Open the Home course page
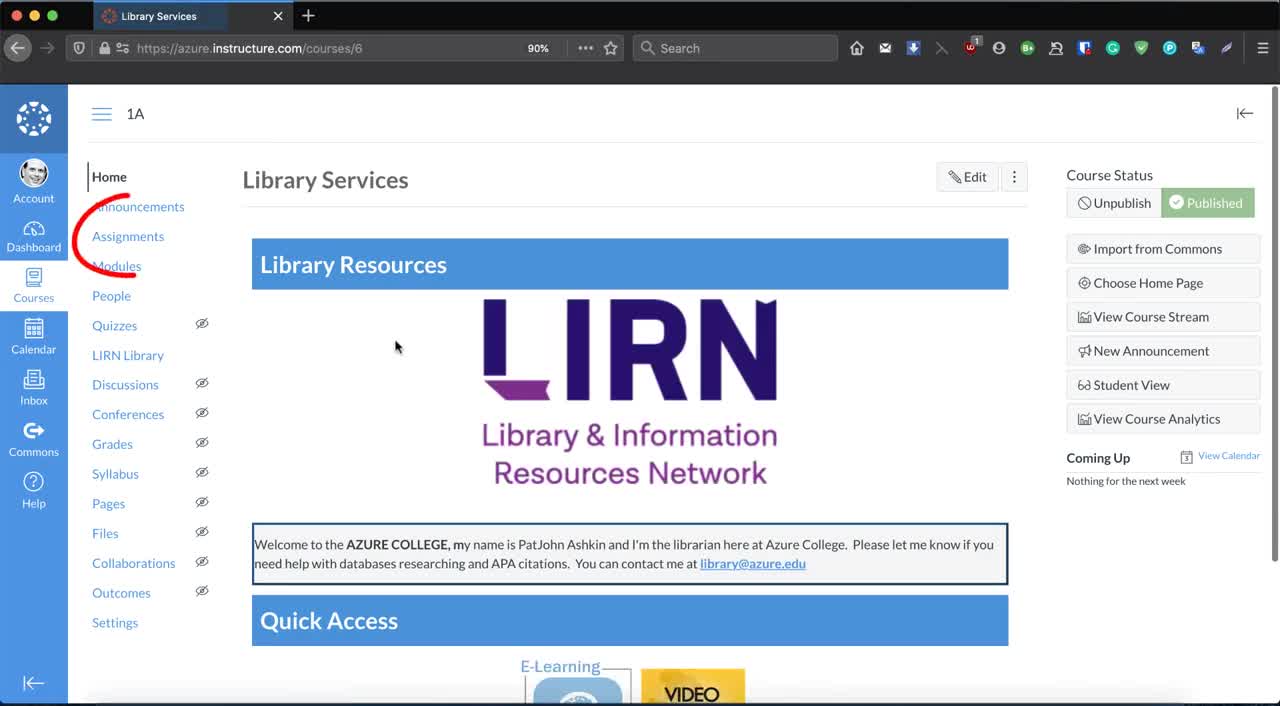The width and height of the screenshot is (1280, 706). [109, 177]
